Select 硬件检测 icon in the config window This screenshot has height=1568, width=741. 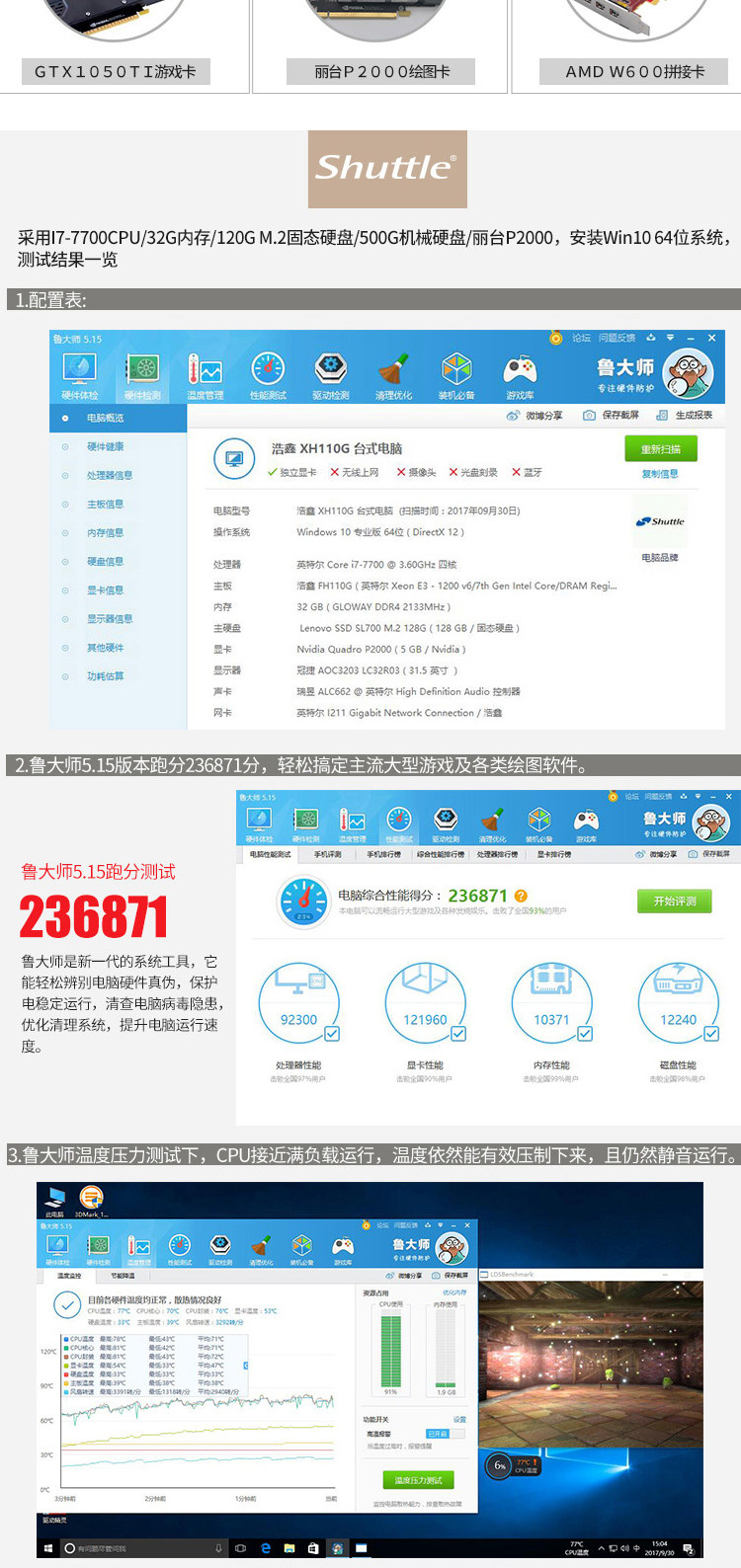[x=143, y=375]
